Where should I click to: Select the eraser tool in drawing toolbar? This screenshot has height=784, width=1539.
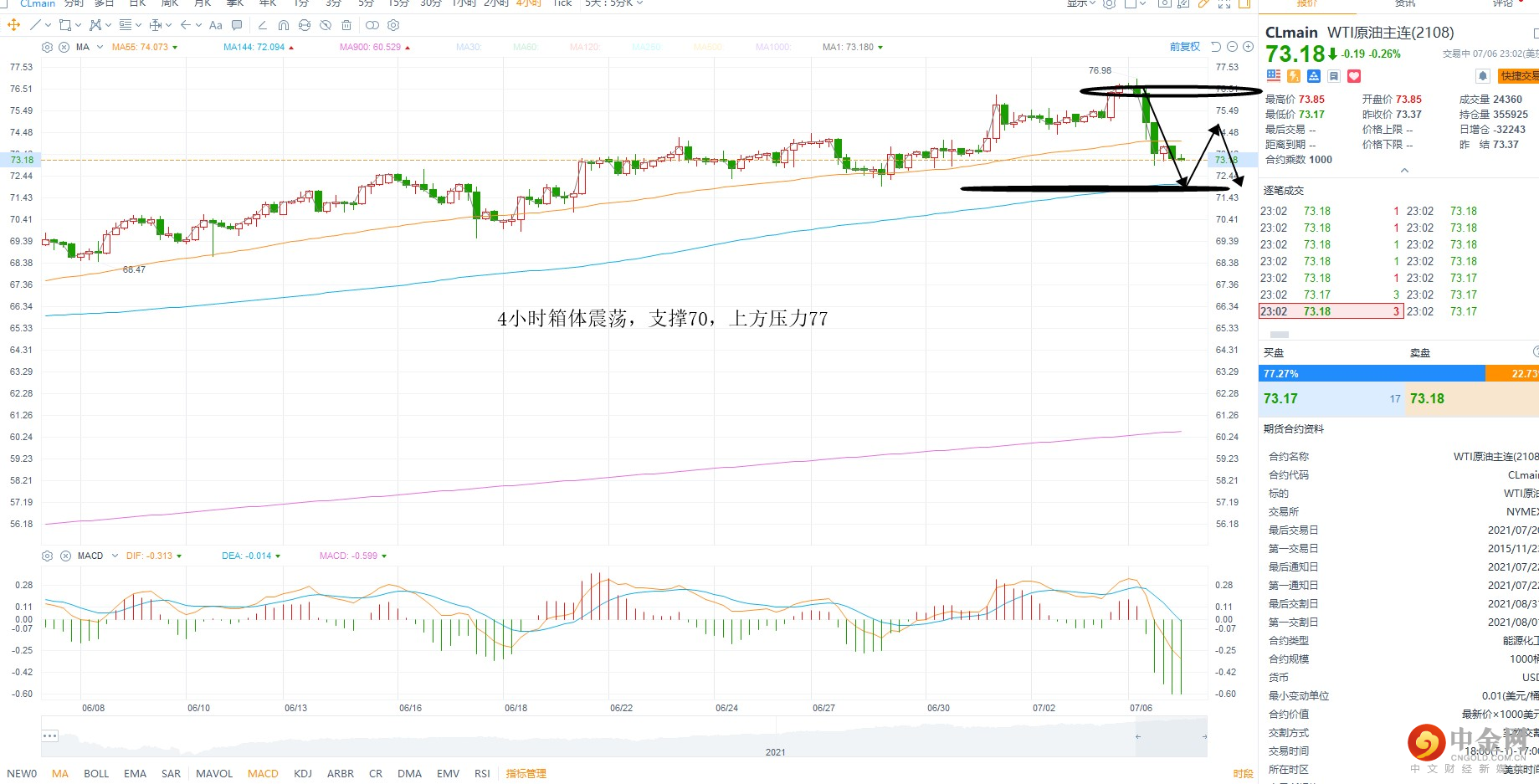point(262,25)
